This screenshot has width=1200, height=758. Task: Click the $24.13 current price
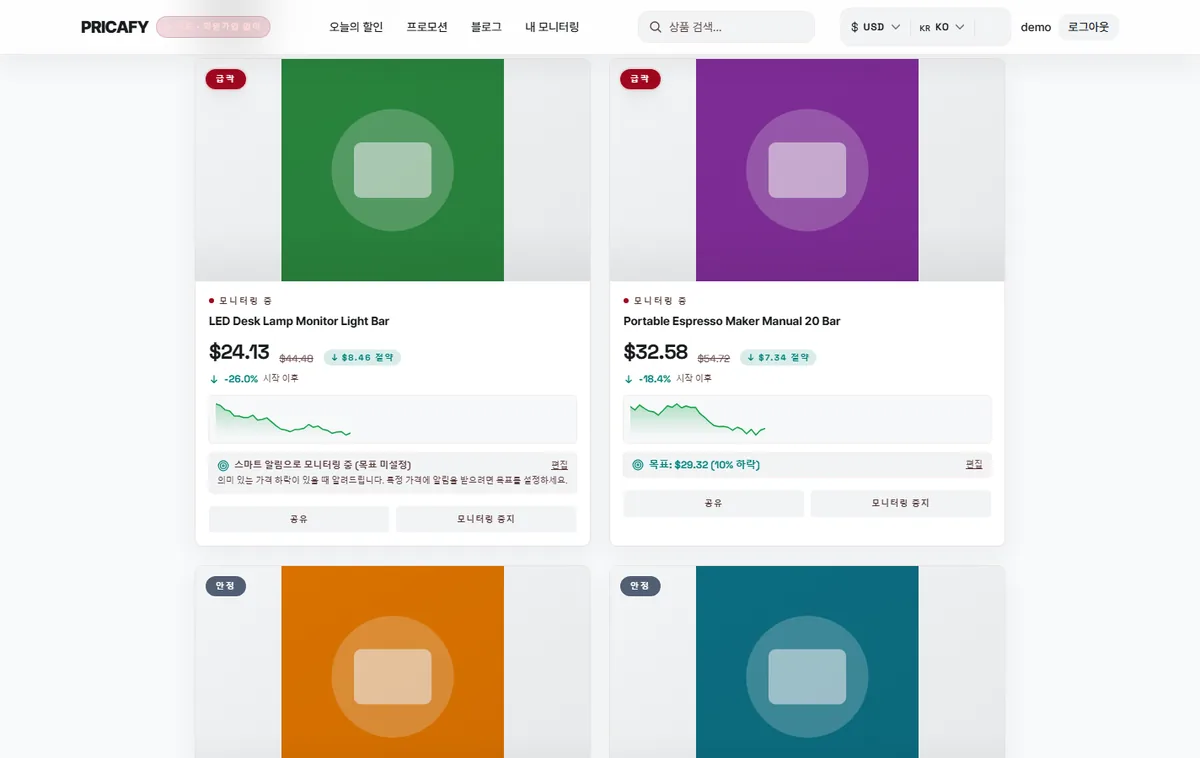coord(239,352)
